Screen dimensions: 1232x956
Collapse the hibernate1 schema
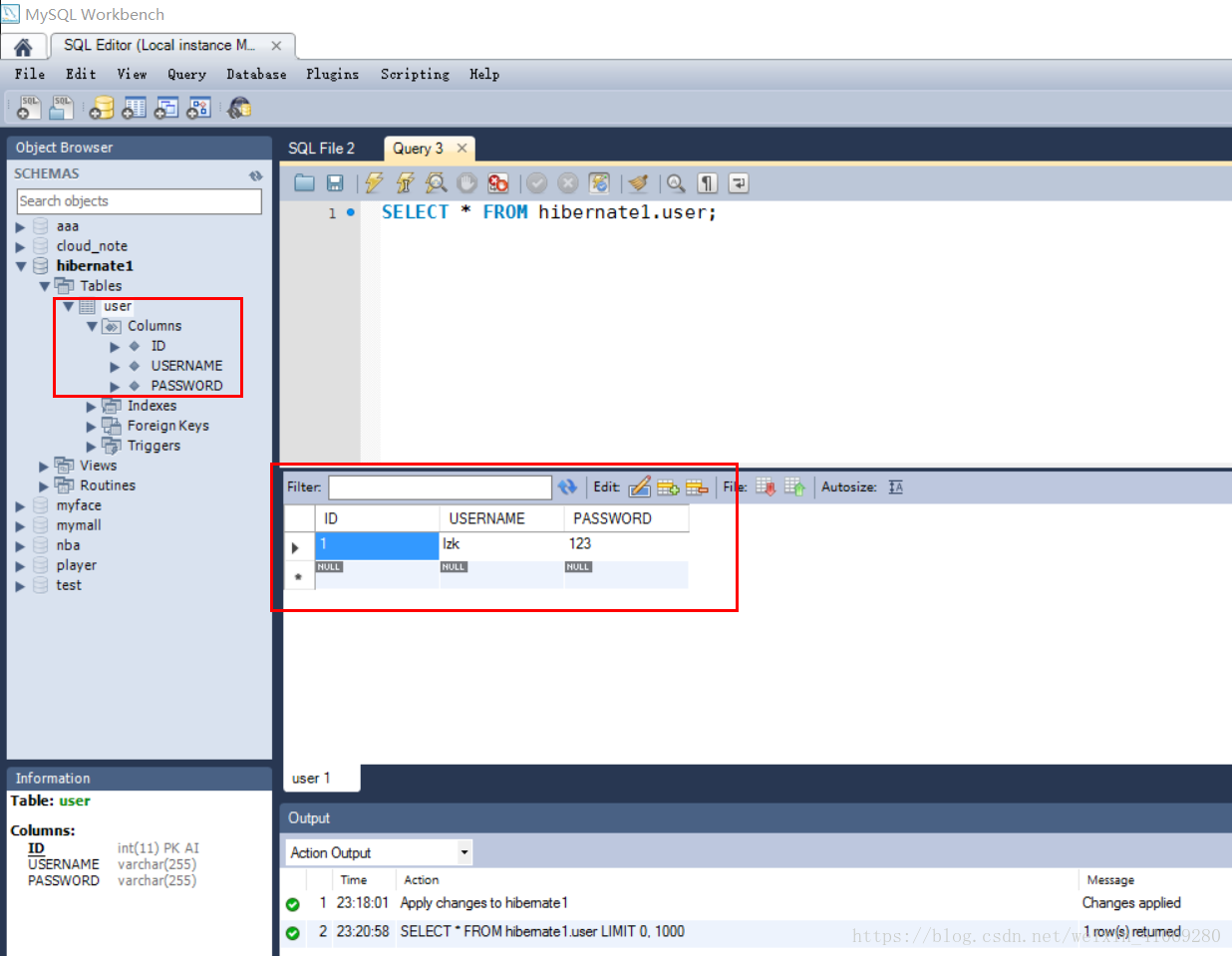pos(21,266)
